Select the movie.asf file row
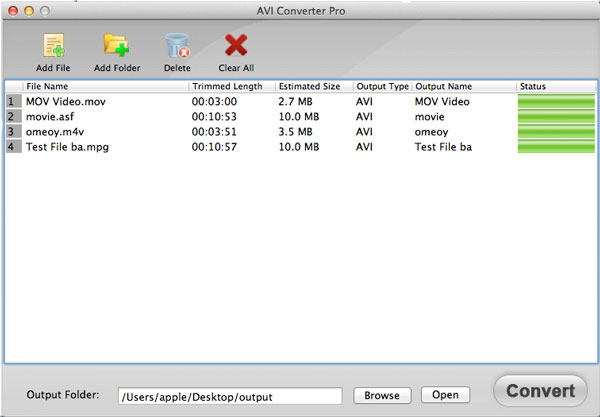Image resolution: width=600 pixels, height=417 pixels. (x=300, y=117)
